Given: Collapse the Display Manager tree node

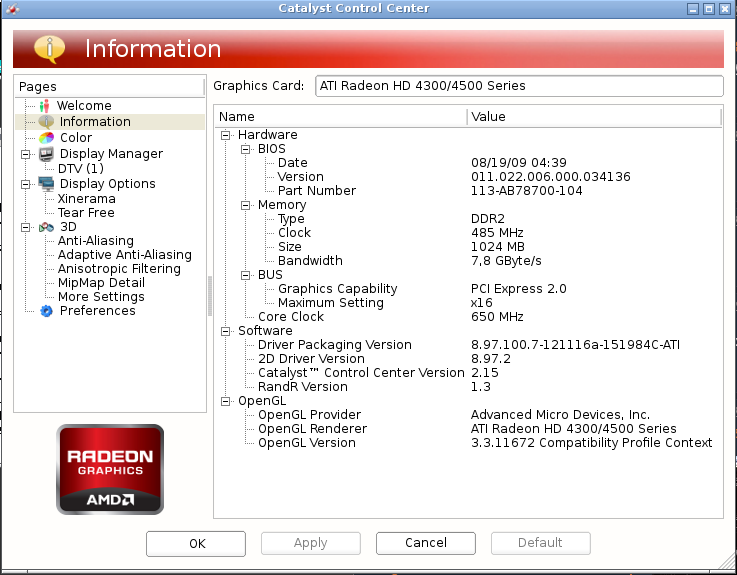Looking at the screenshot, I should [25, 154].
